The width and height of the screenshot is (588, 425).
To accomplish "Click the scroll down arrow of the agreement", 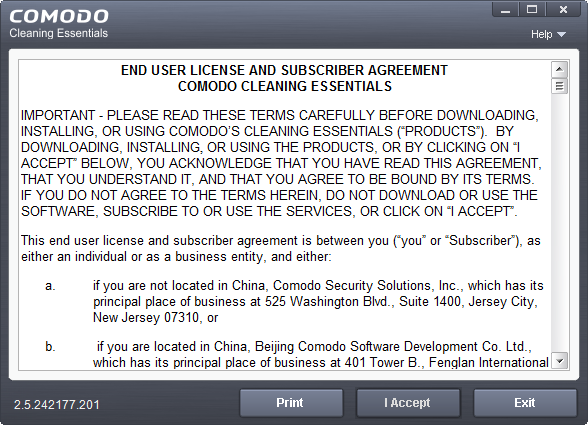I will point(559,361).
